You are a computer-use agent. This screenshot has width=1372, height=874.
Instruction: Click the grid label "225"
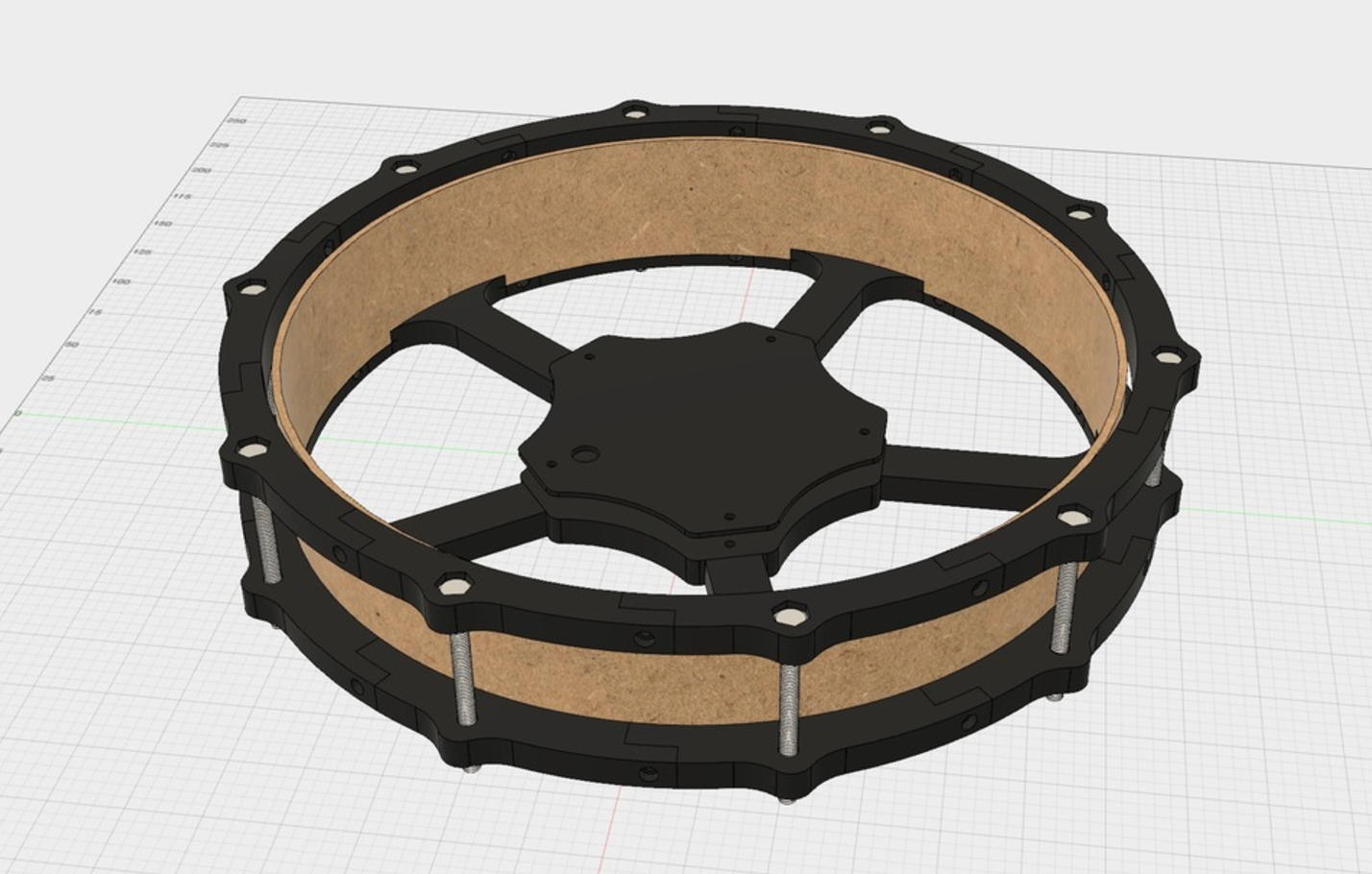coord(219,145)
